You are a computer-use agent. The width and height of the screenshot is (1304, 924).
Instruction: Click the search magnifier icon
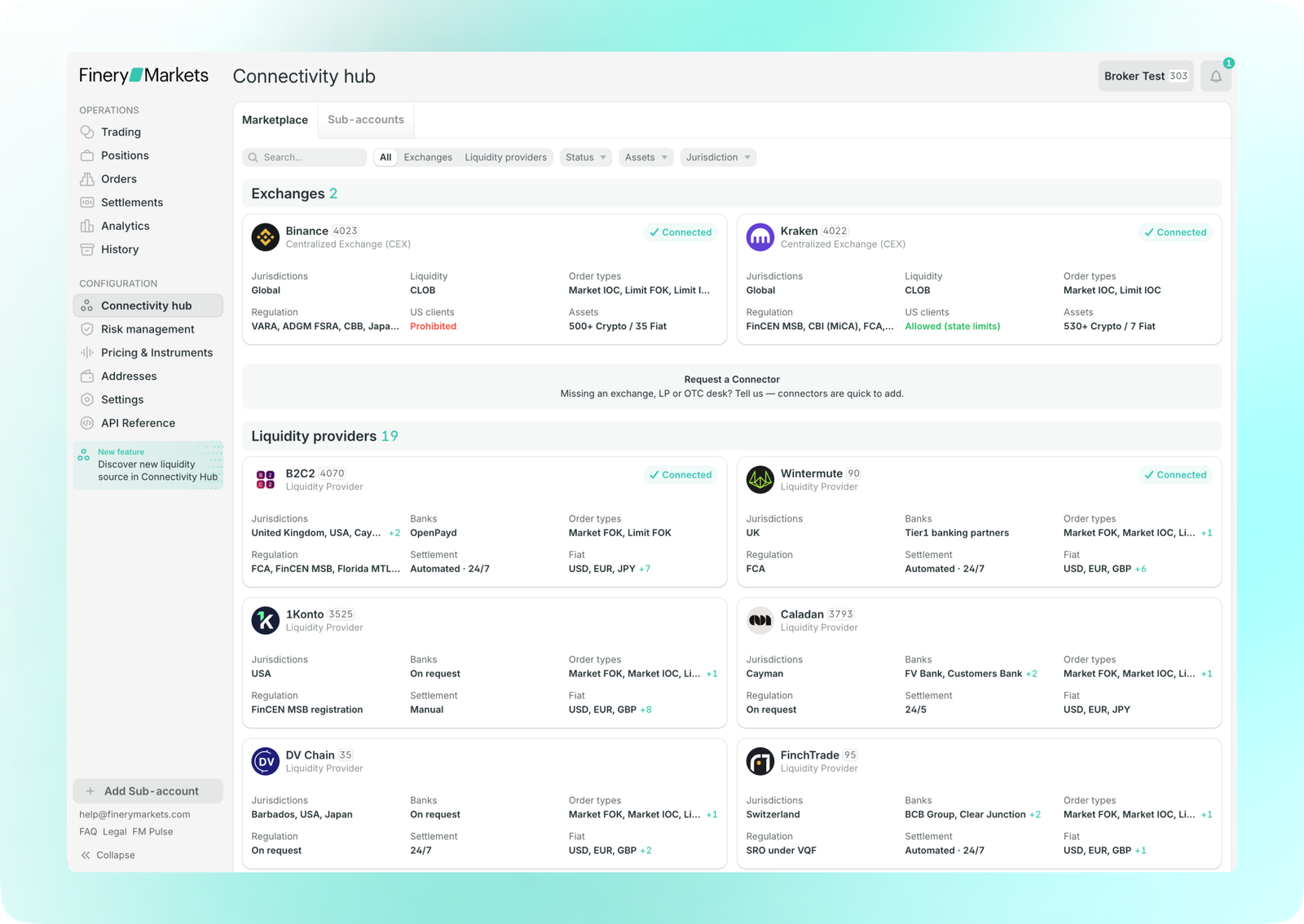click(x=253, y=157)
